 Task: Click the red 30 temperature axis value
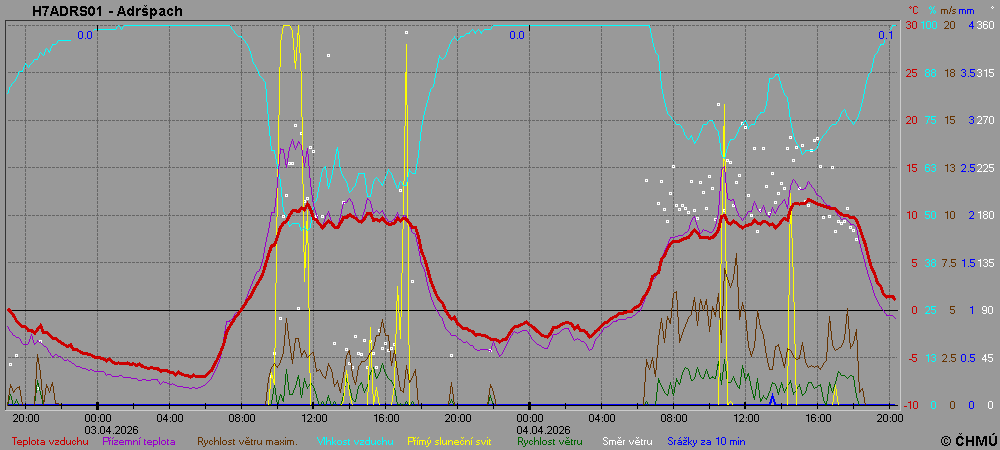911,25
